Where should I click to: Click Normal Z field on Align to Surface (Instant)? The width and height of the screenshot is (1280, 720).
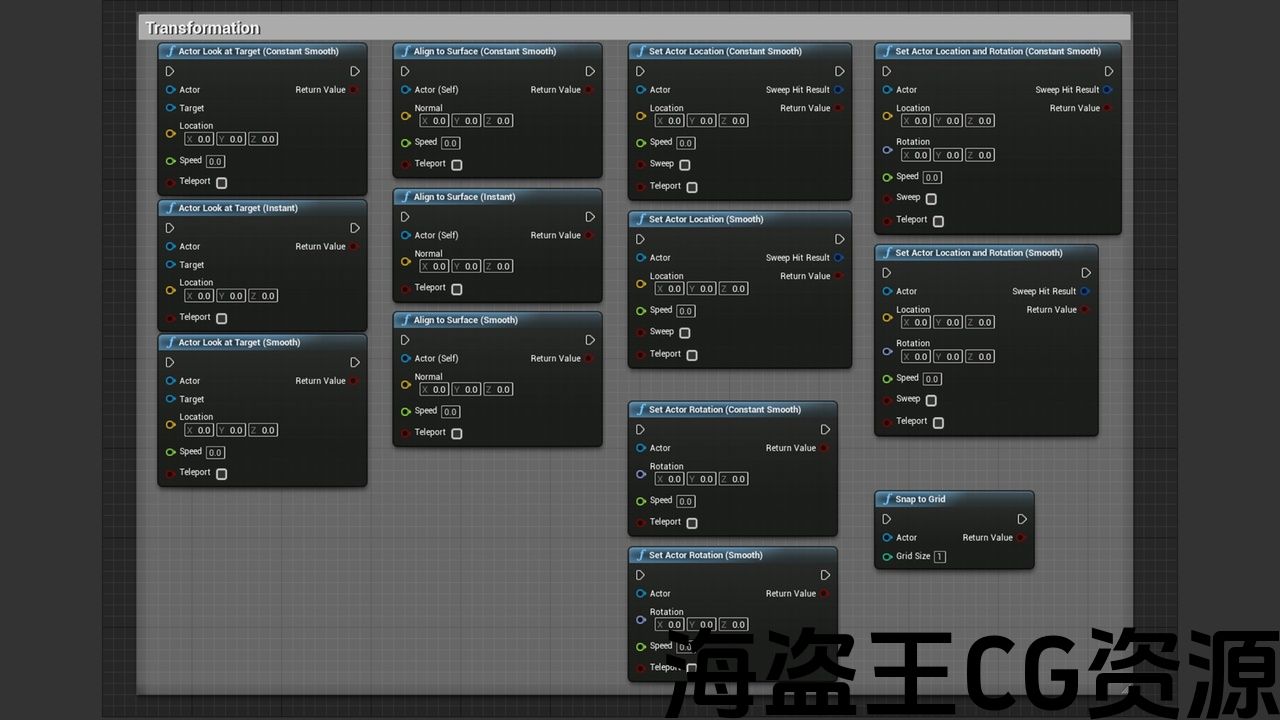498,266
